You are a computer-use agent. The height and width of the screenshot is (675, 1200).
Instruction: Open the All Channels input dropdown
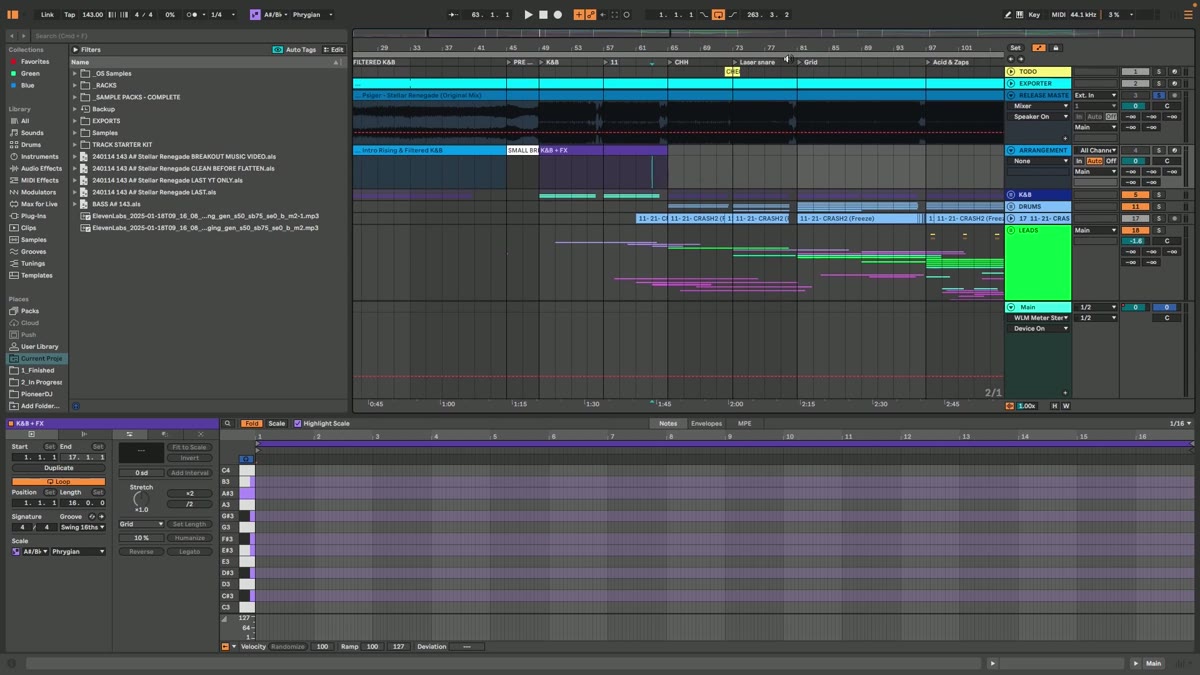coord(1096,150)
